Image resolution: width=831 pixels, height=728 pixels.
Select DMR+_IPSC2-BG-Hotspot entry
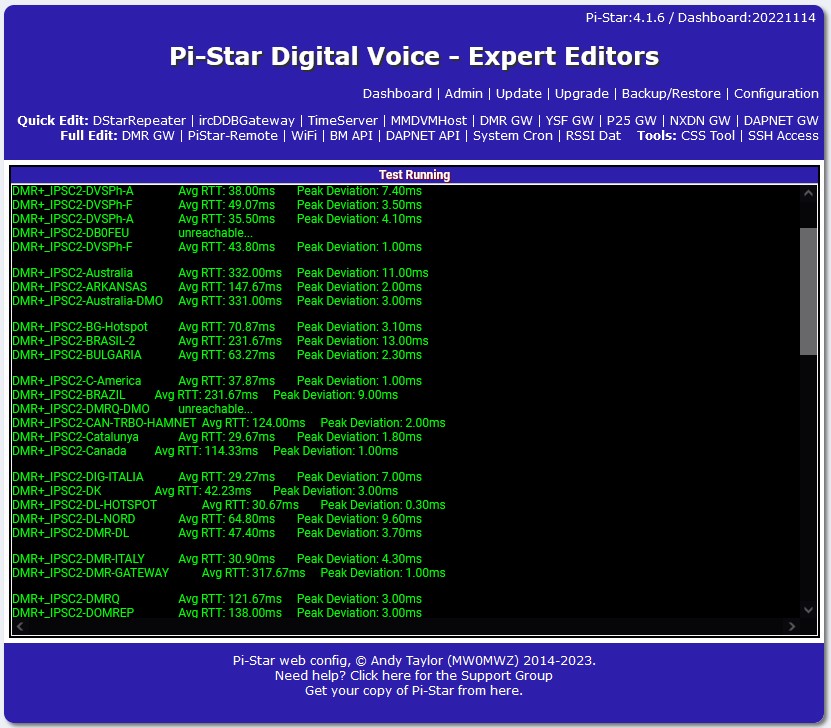click(217, 327)
